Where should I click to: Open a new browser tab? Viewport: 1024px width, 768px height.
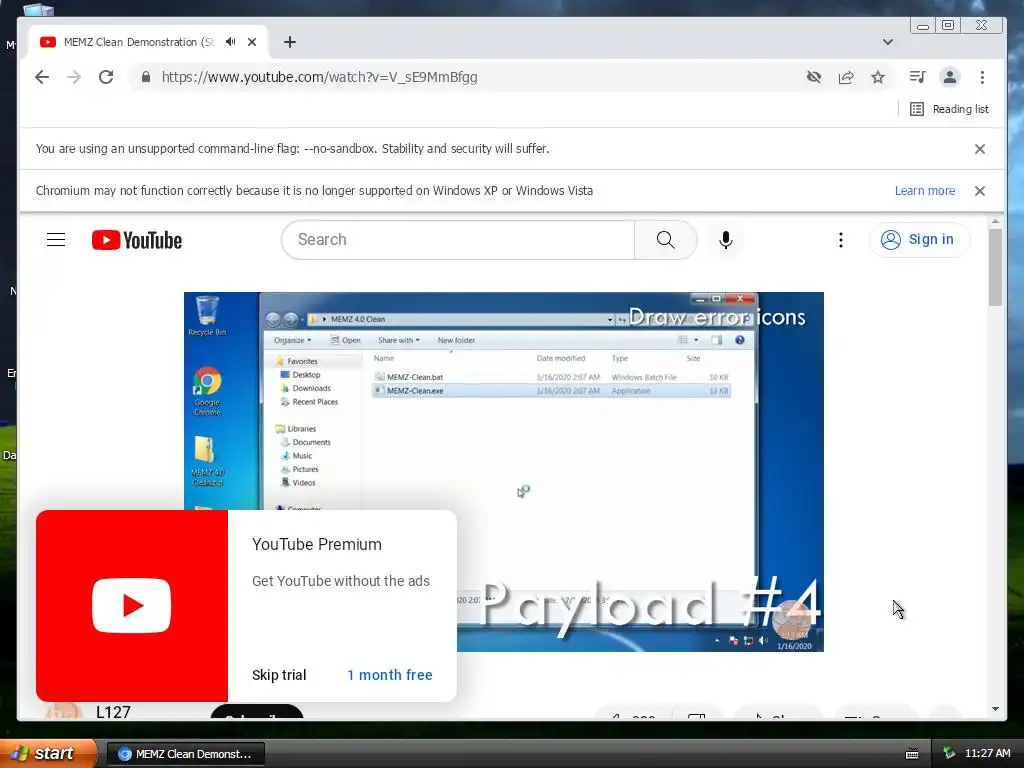point(290,42)
